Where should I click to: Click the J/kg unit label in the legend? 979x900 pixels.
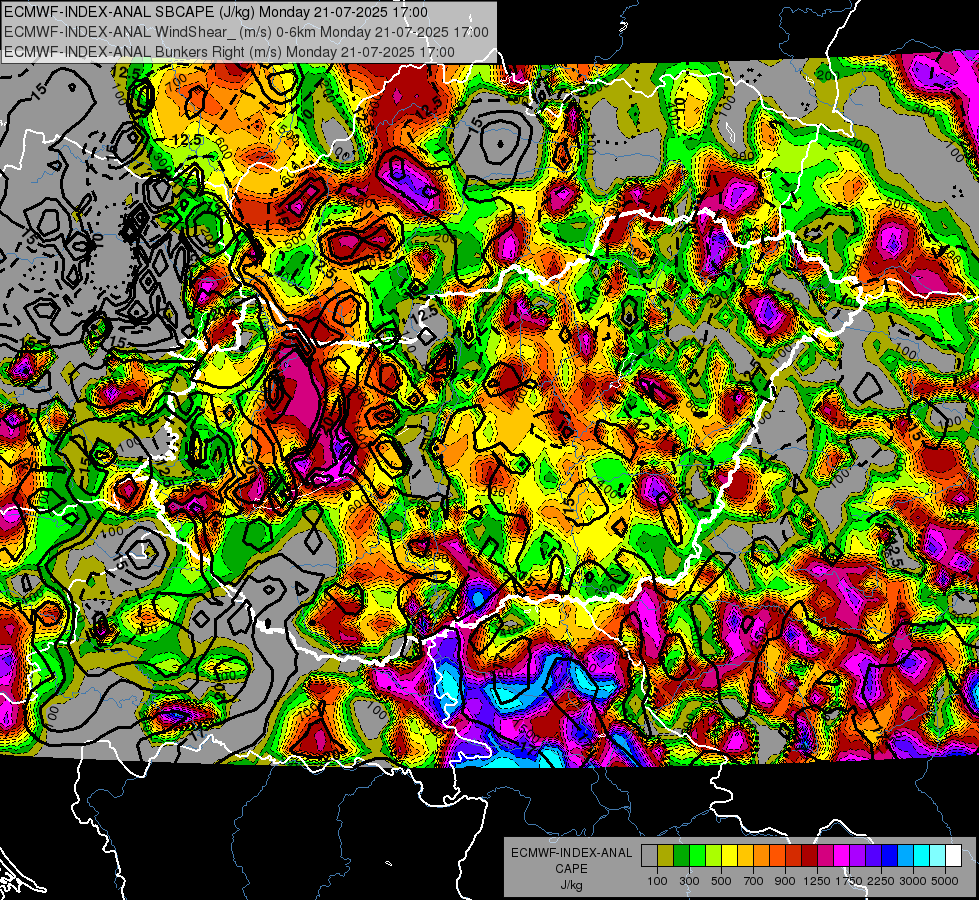click(x=571, y=885)
